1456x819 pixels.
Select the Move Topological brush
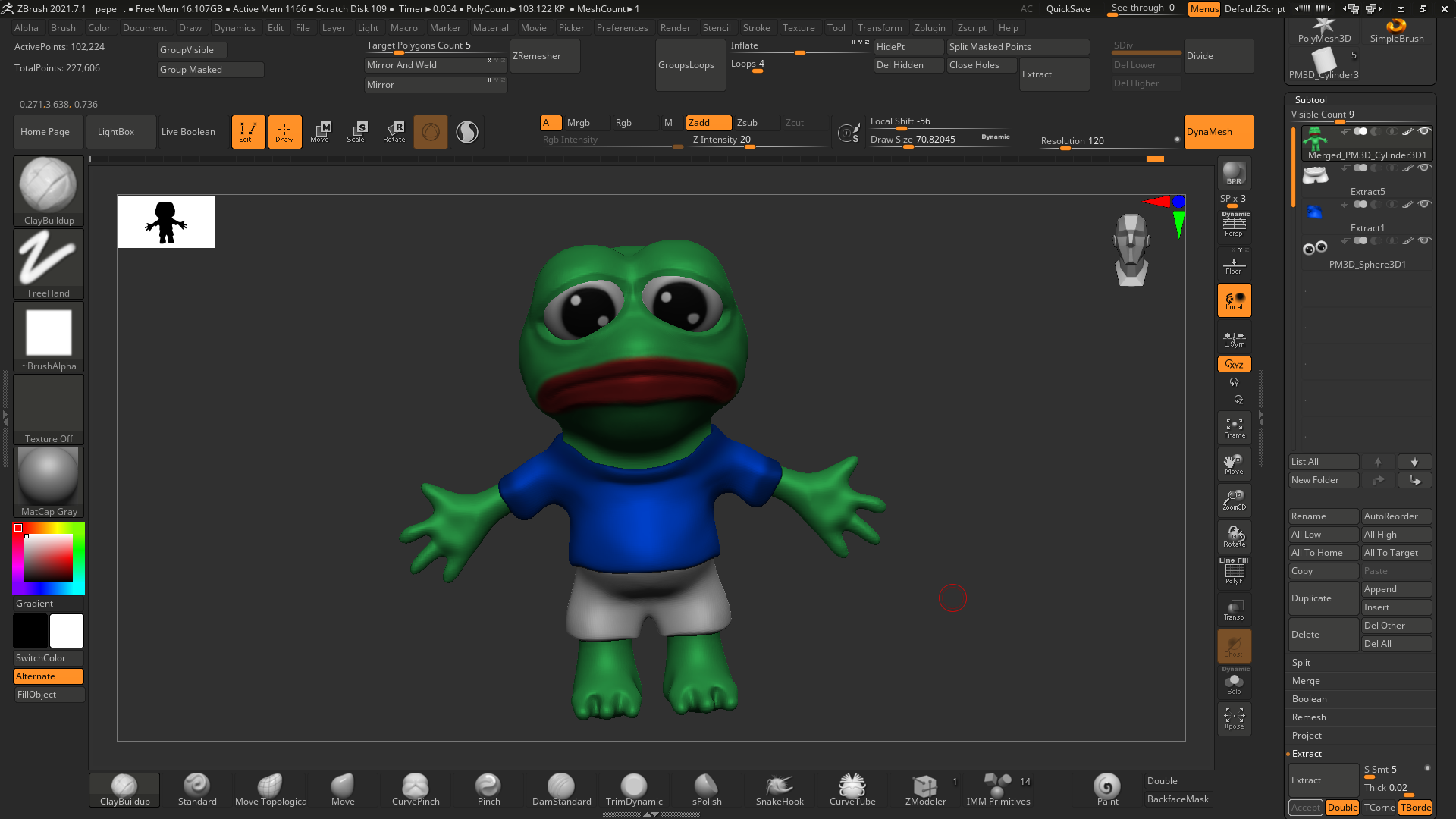pyautogui.click(x=270, y=790)
